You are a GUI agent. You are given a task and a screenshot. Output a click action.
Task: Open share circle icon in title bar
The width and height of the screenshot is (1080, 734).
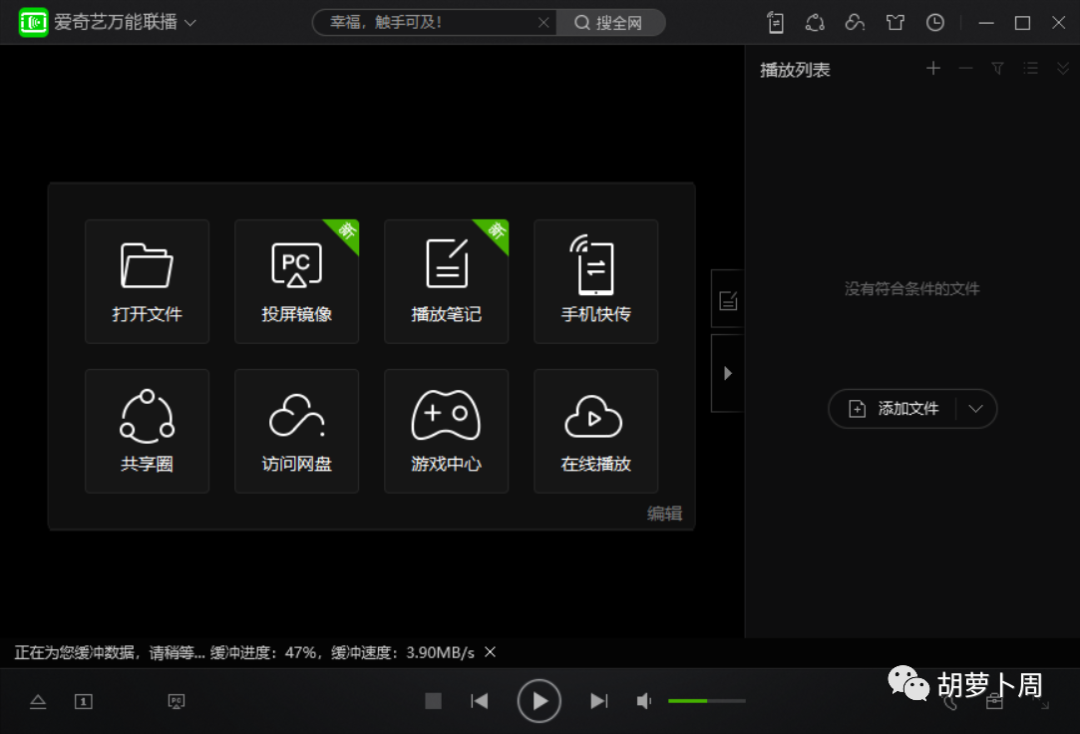[815, 23]
